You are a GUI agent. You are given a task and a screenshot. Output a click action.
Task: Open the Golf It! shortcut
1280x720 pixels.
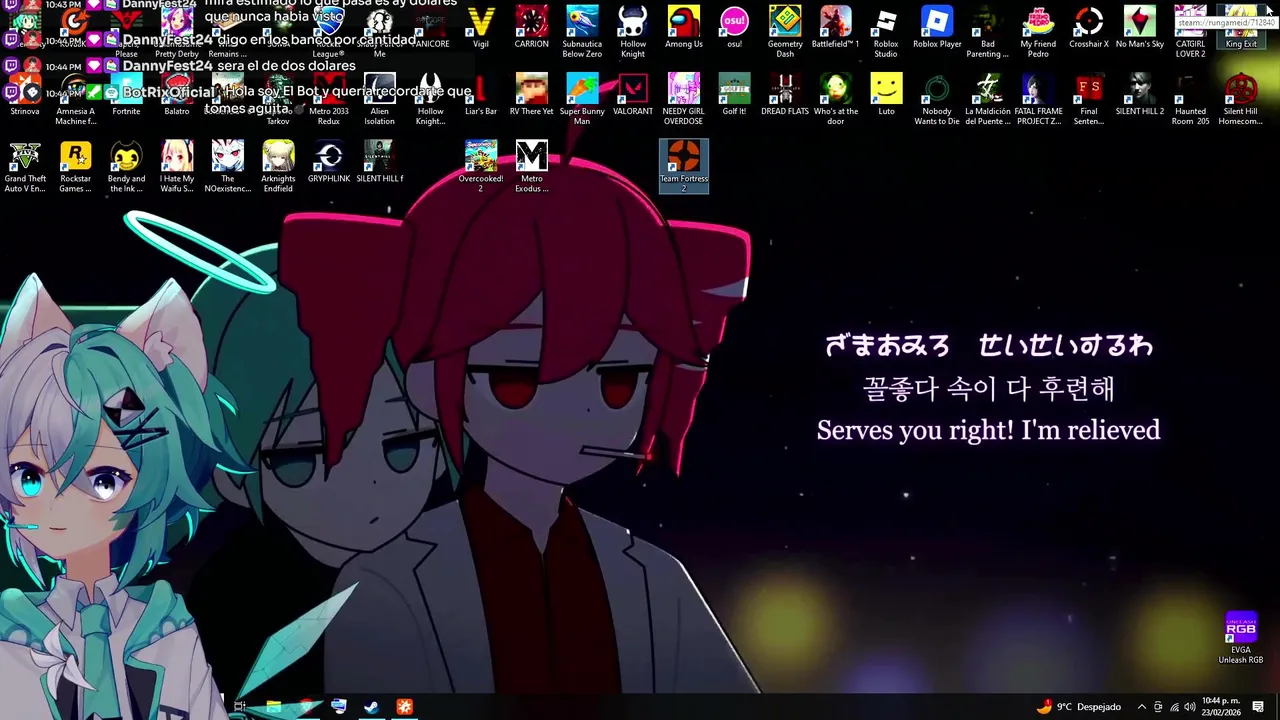click(x=734, y=95)
